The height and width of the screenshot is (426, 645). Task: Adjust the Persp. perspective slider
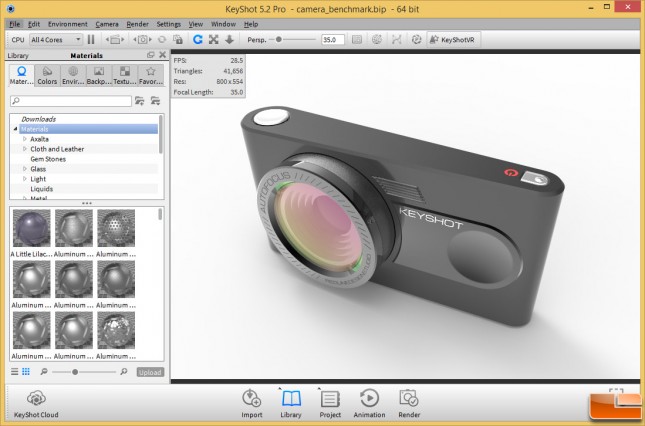pyautogui.click(x=278, y=39)
